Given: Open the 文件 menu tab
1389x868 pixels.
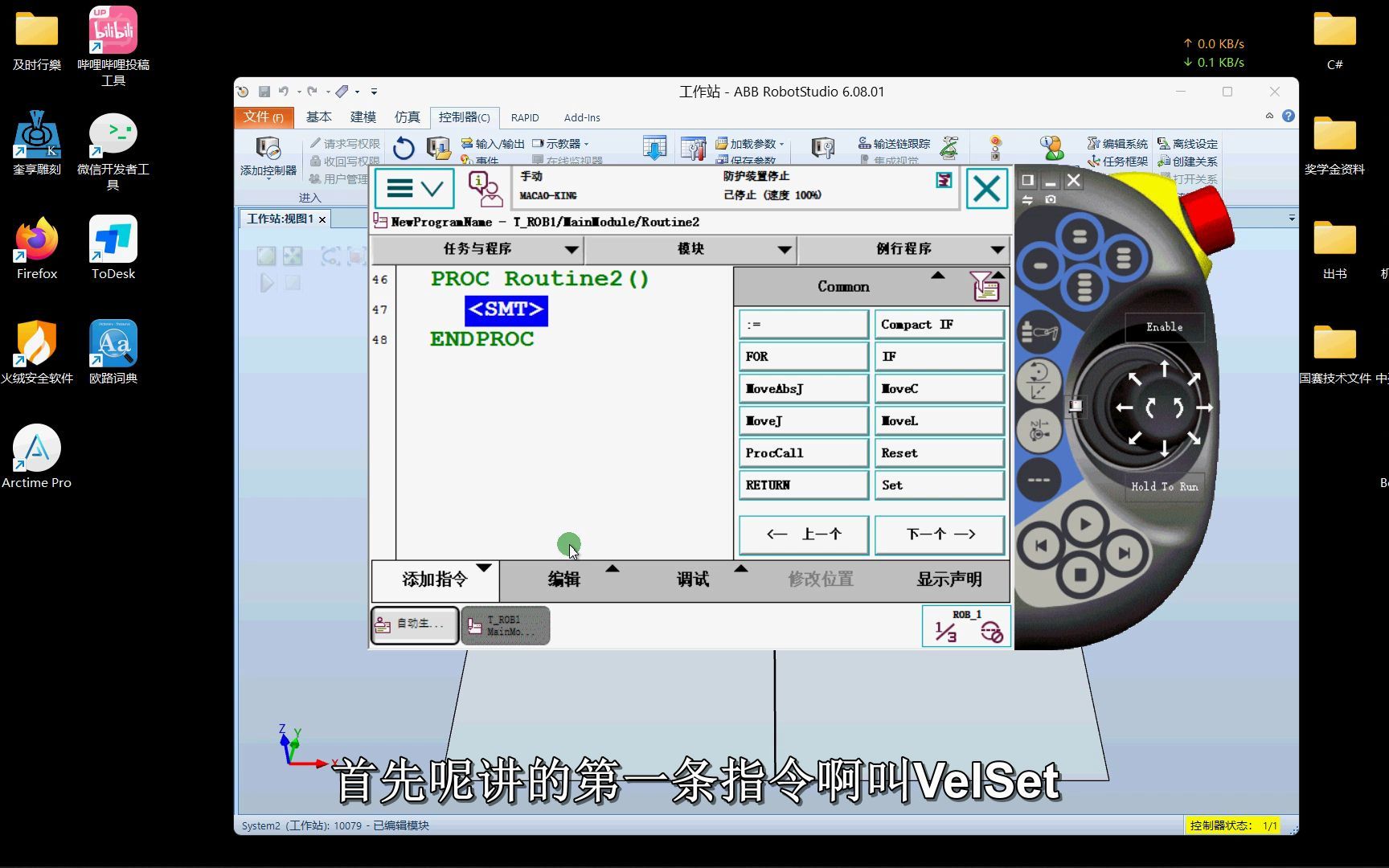Looking at the screenshot, I should (264, 117).
